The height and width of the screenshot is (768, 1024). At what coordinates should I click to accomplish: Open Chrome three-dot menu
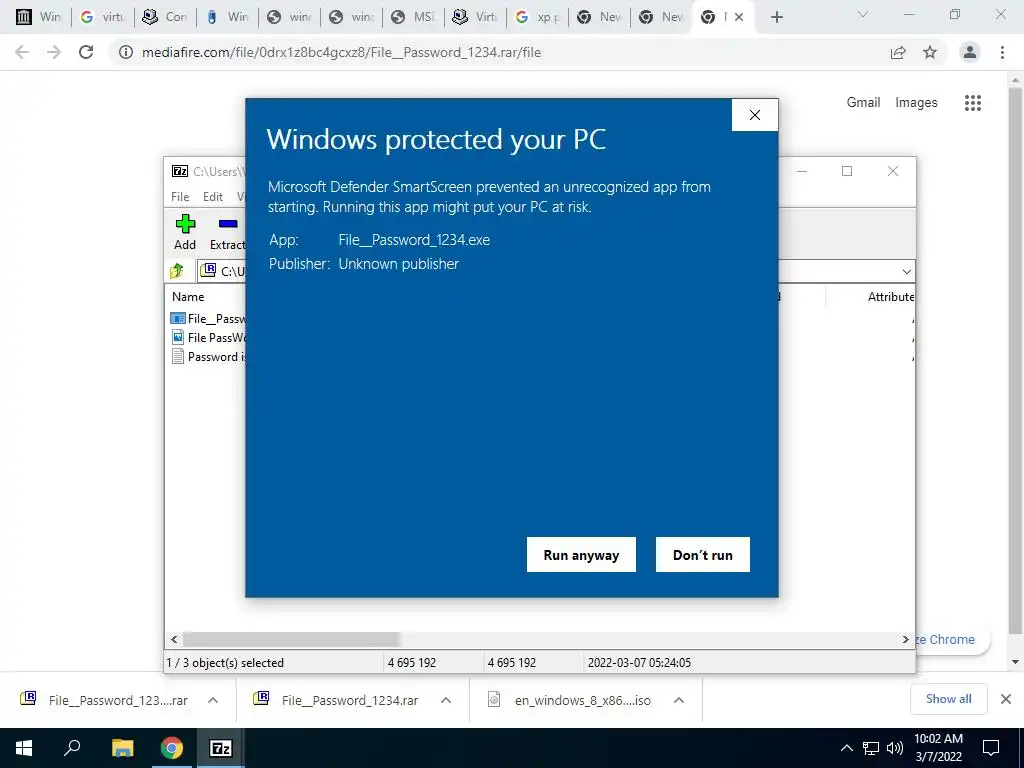coord(1002,52)
